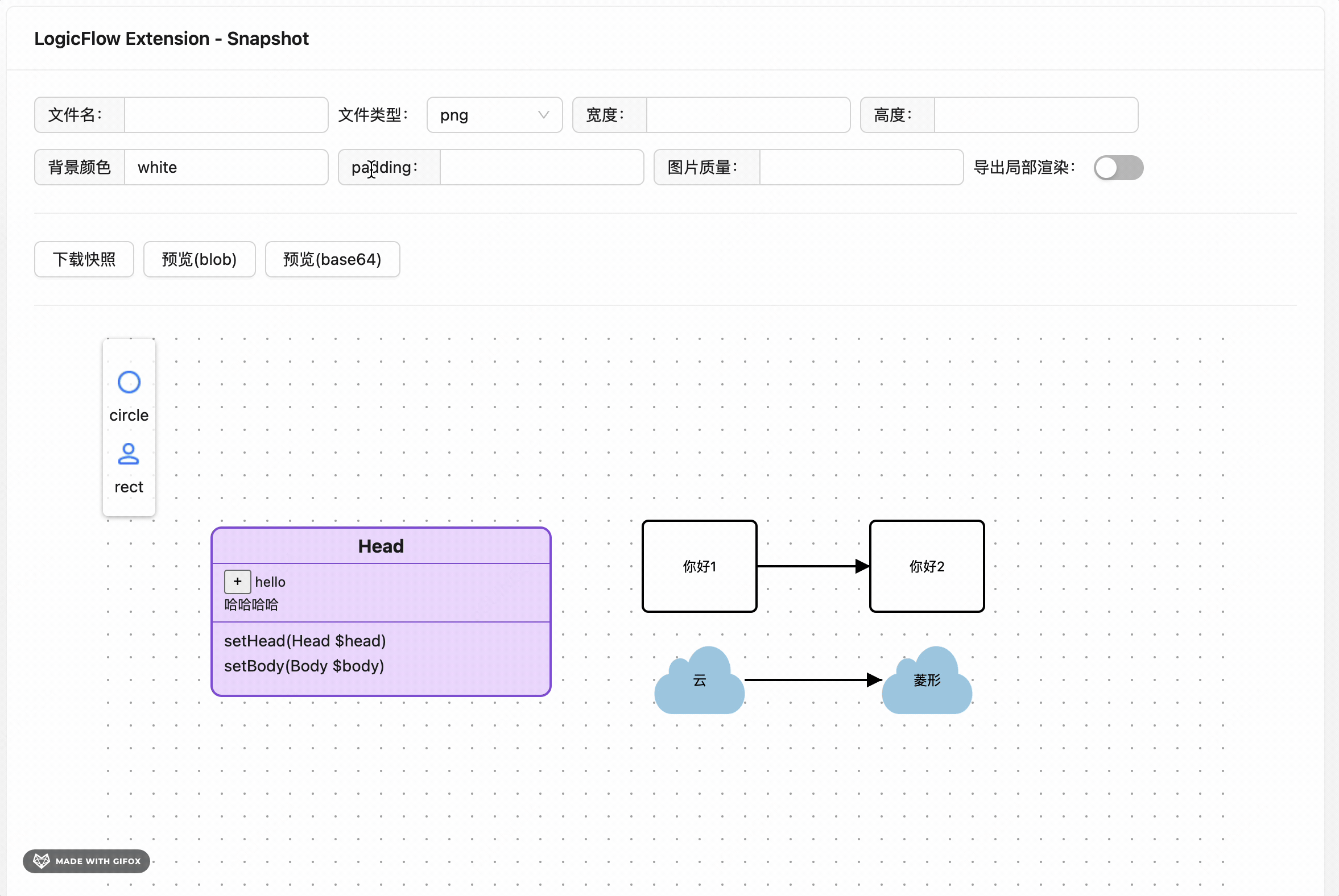Select the 你好1 rectangle node
The image size is (1339, 896).
pyautogui.click(x=699, y=566)
